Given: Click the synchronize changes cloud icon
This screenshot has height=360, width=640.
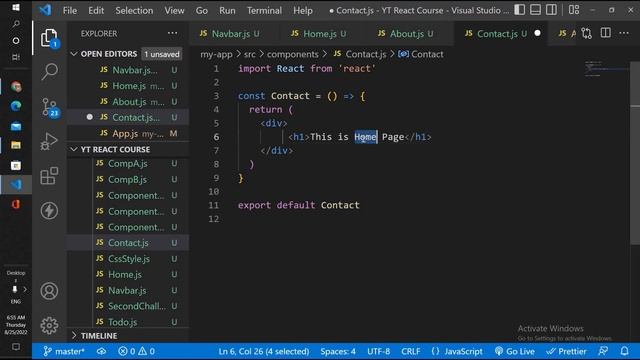Looking at the screenshot, I should 101,351.
